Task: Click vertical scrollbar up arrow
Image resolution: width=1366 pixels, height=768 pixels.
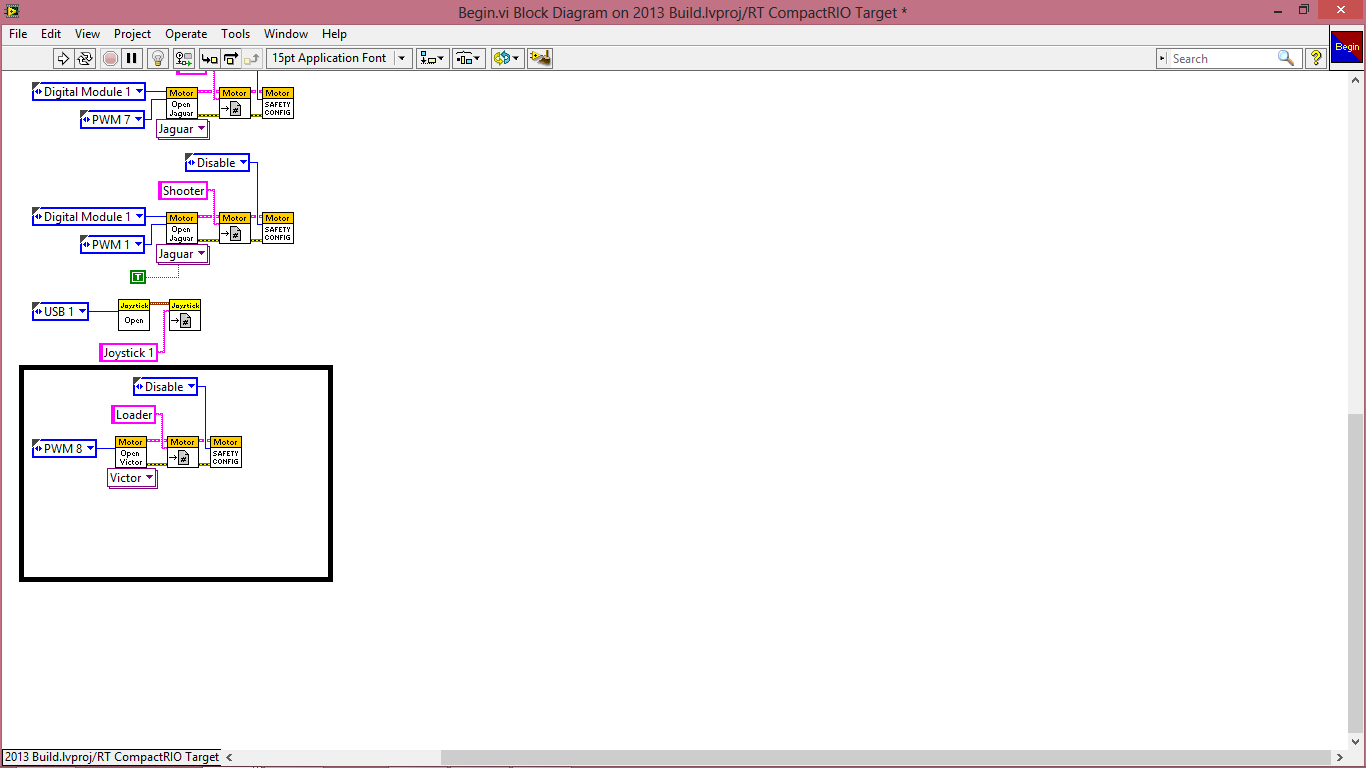Action: click(1356, 80)
